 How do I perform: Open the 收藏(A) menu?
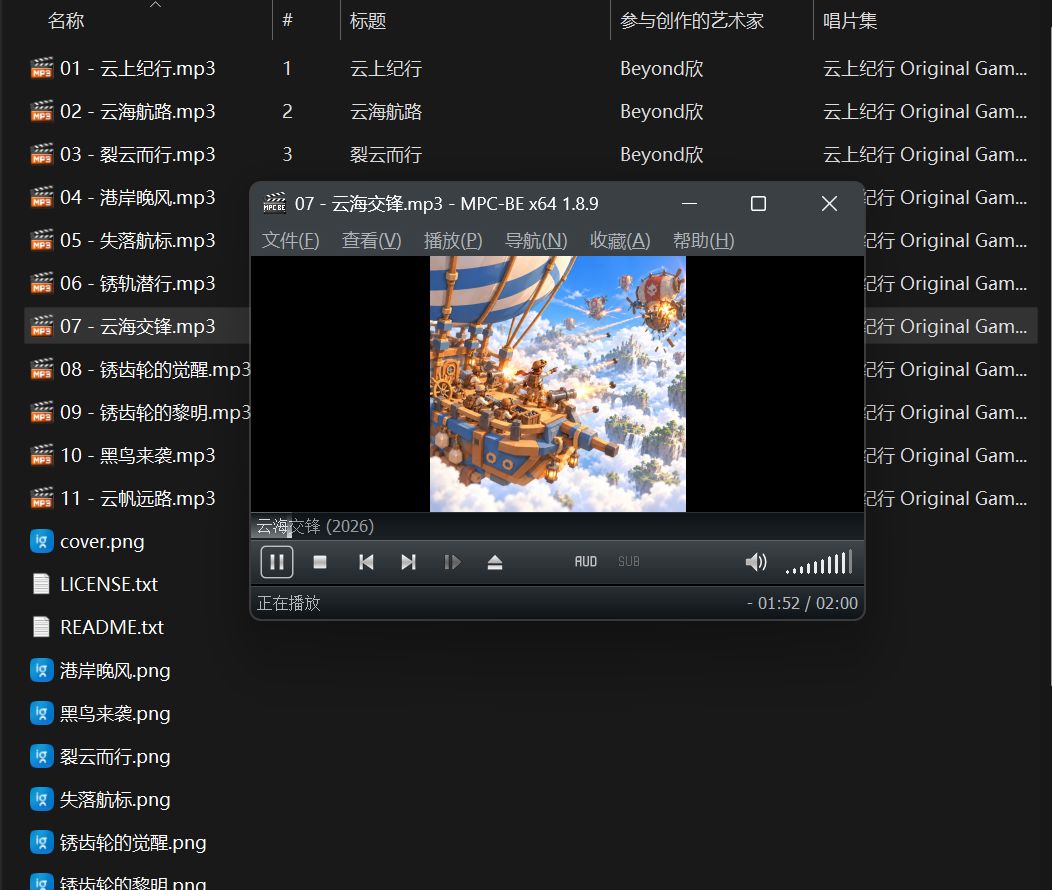pyautogui.click(x=620, y=240)
